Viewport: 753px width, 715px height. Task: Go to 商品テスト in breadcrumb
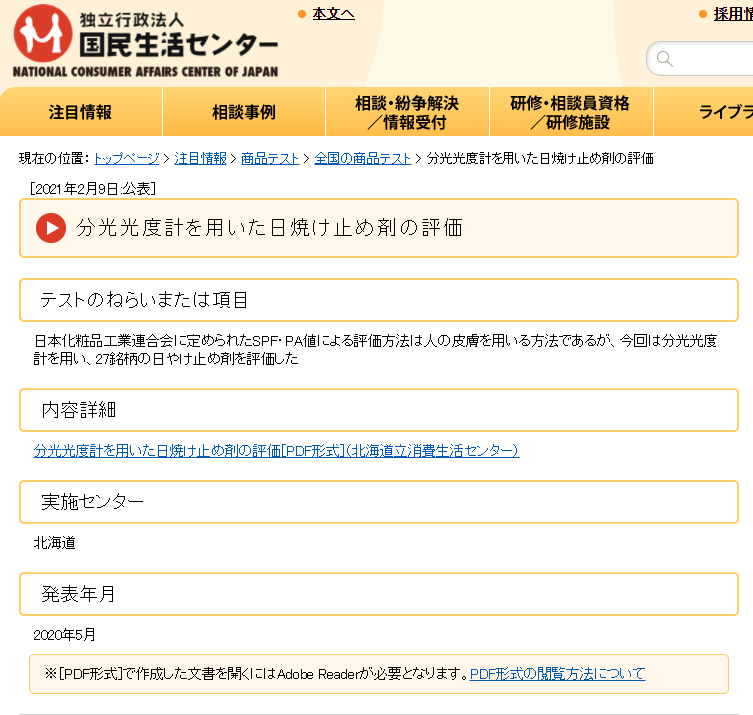270,158
